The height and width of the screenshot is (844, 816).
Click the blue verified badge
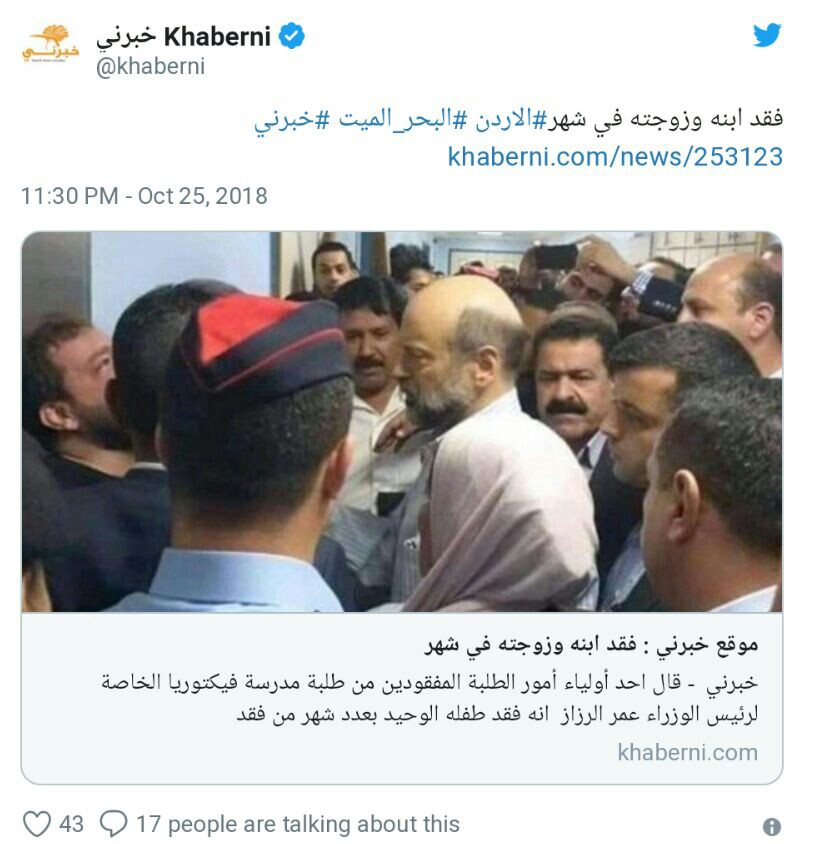coord(291,36)
